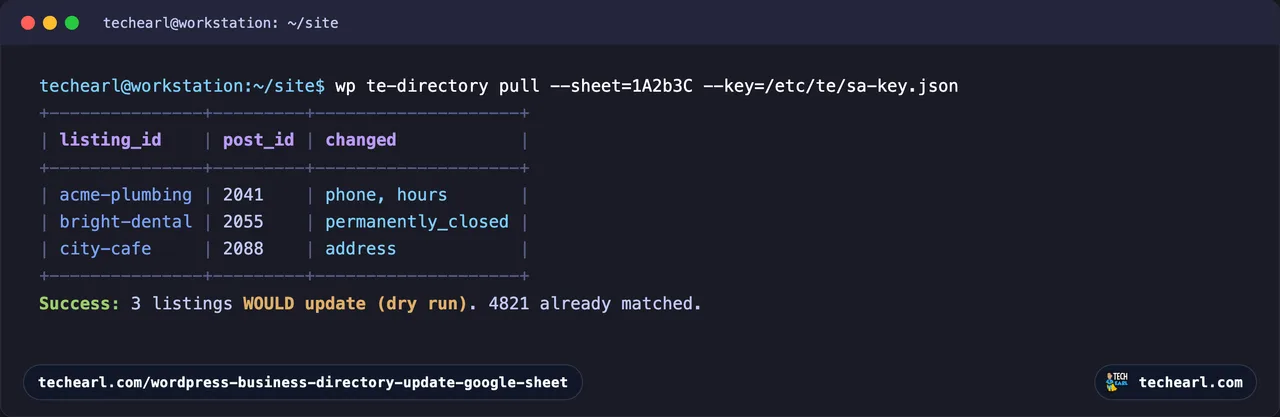This screenshot has width=1280, height=417.
Task: Click the post_id column header
Action: coord(258,140)
